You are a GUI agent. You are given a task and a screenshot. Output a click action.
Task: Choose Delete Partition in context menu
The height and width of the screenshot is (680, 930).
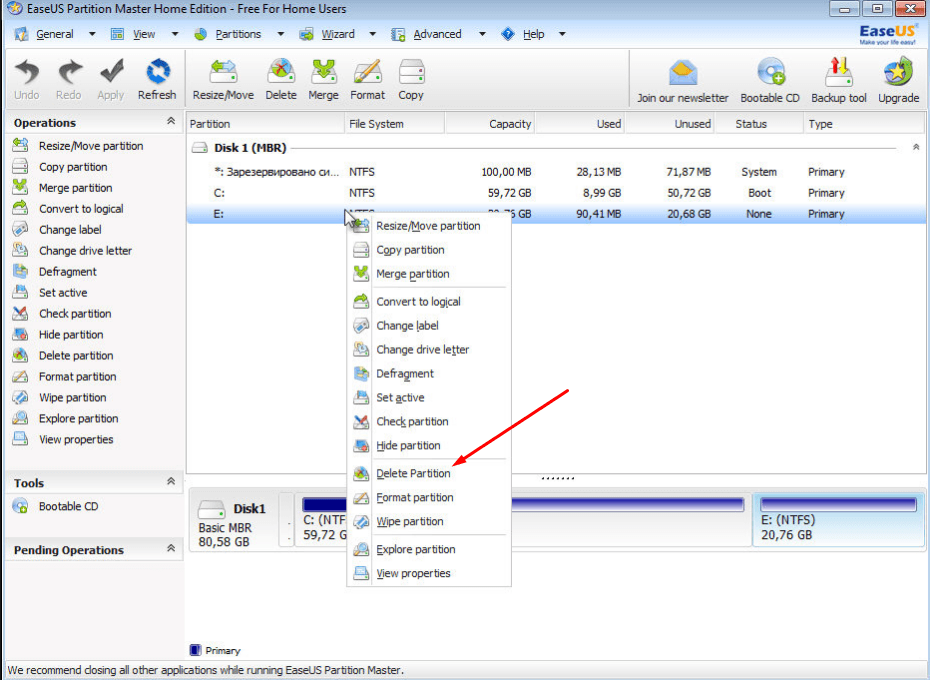click(413, 474)
